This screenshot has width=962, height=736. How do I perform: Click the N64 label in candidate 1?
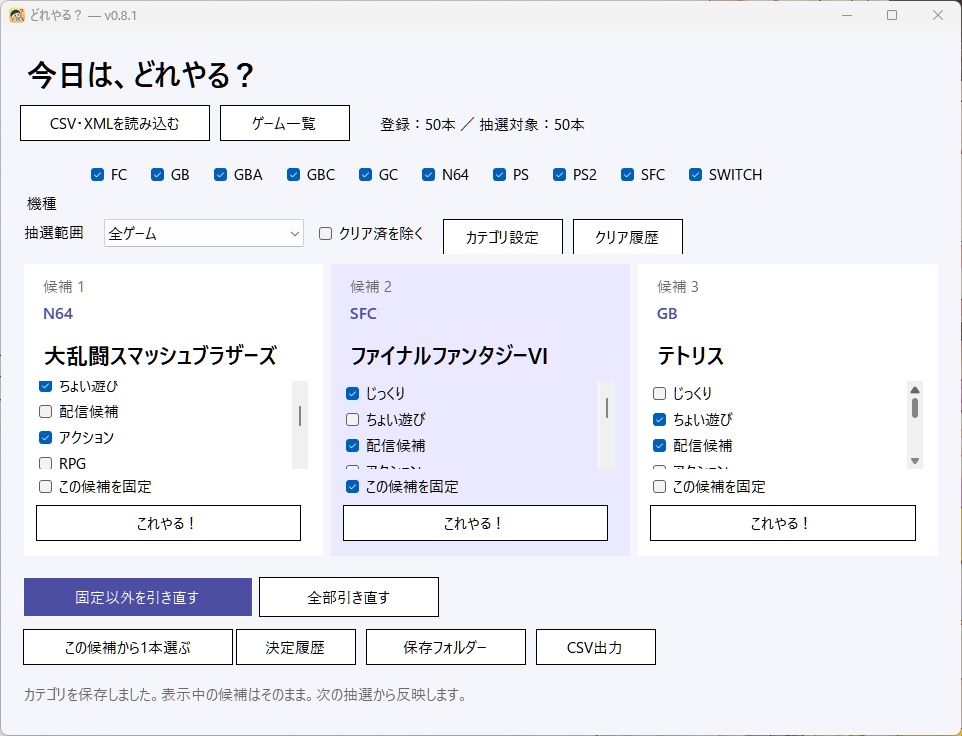click(58, 313)
